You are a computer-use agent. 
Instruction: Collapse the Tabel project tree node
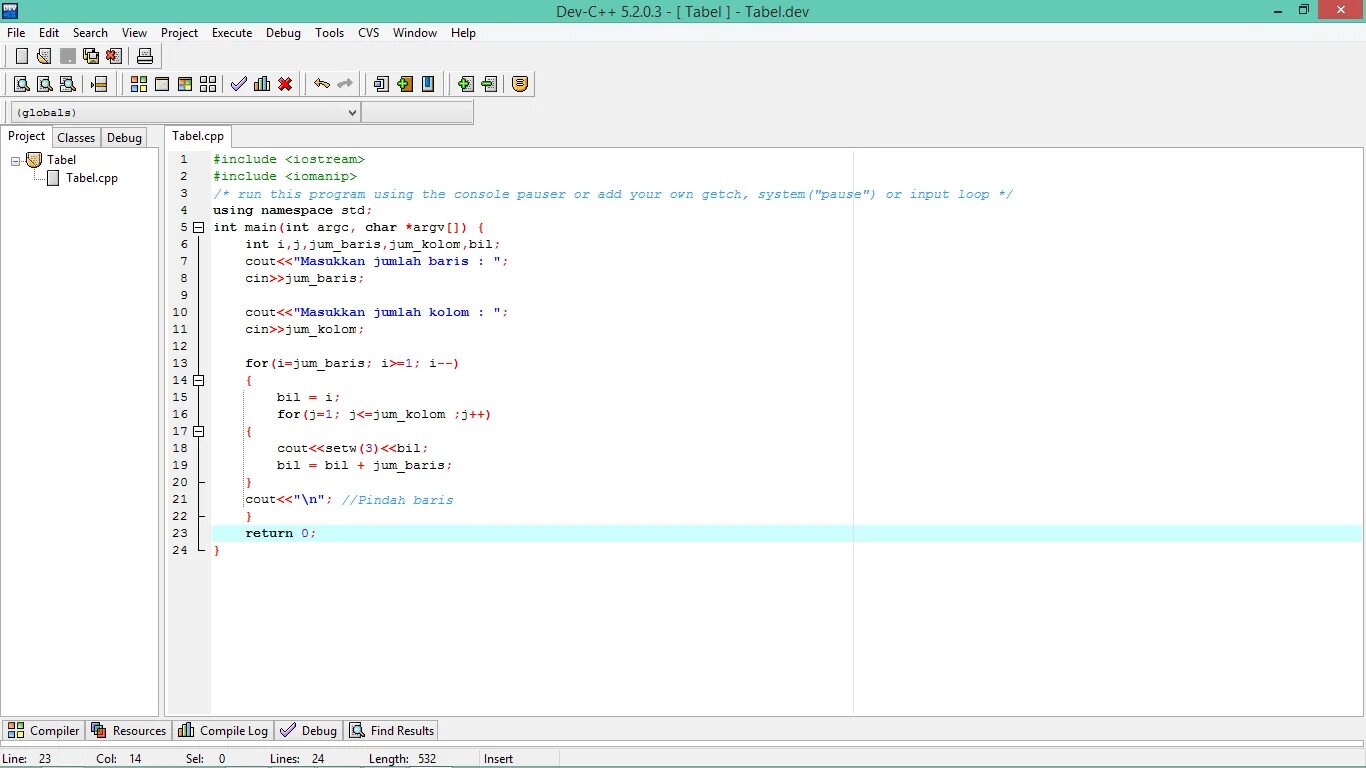(16, 160)
